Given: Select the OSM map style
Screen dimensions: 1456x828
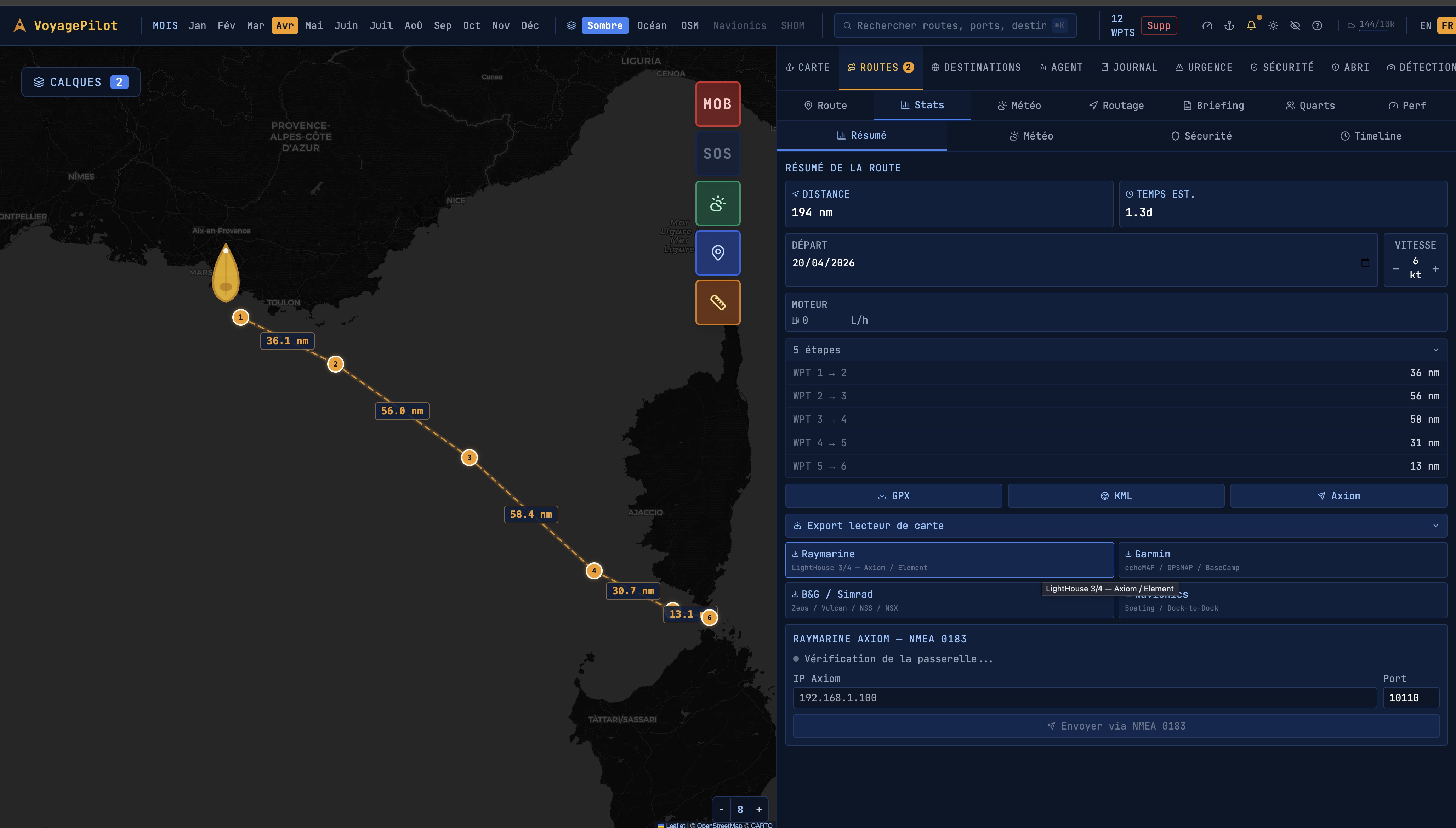Looking at the screenshot, I should coord(690,25).
